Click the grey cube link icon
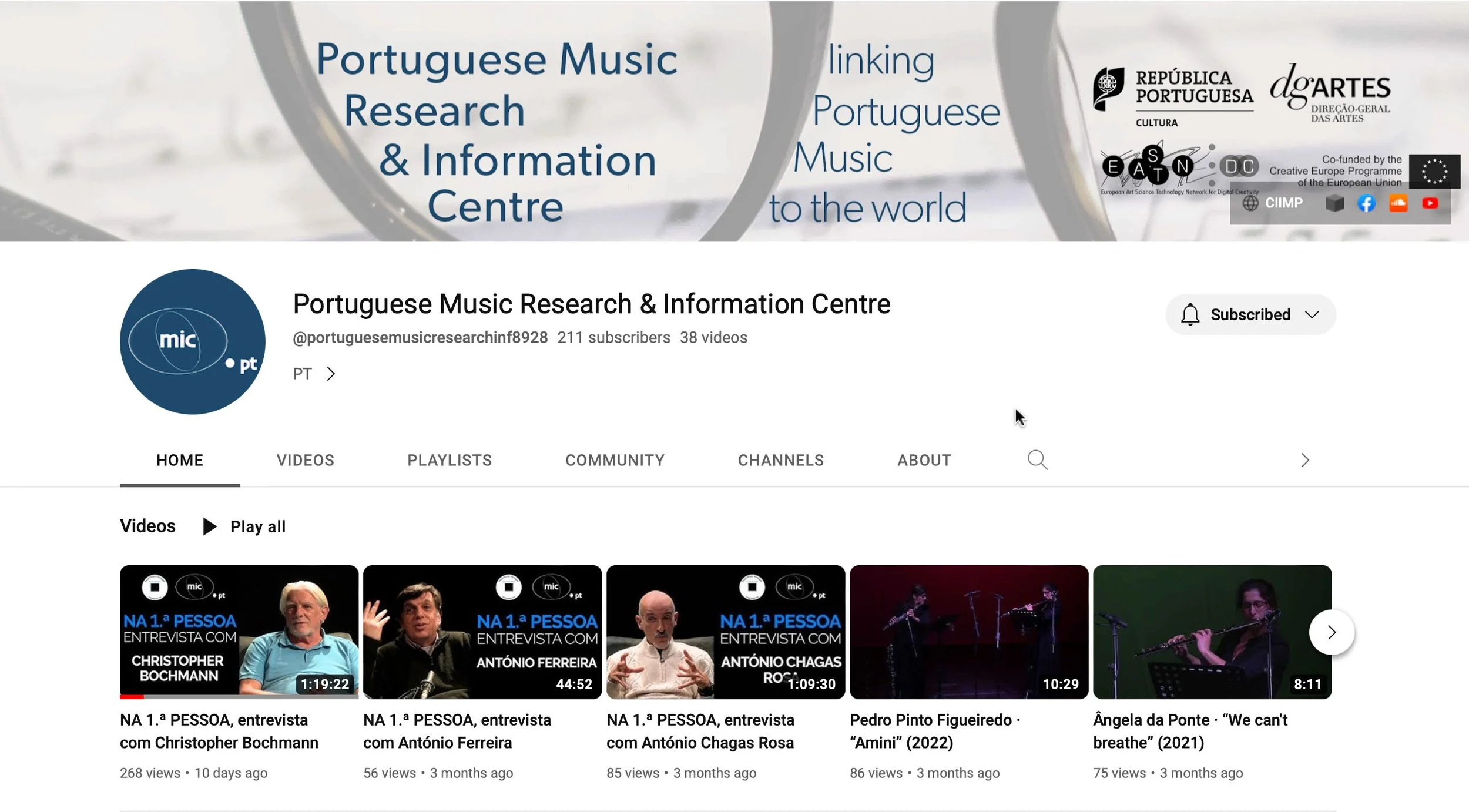This screenshot has height=812, width=1469. pos(1334,203)
